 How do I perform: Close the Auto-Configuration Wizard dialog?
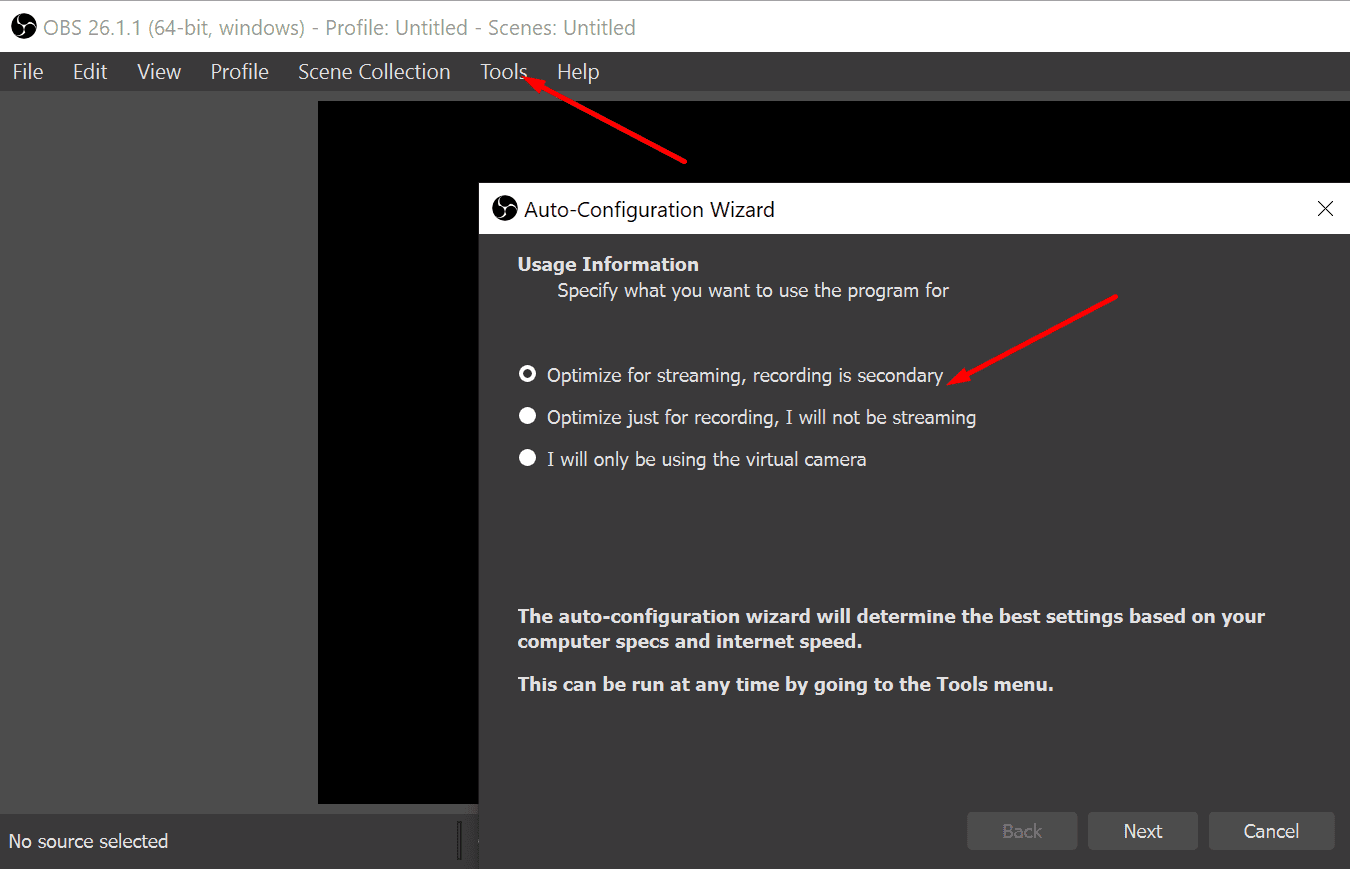point(1325,209)
